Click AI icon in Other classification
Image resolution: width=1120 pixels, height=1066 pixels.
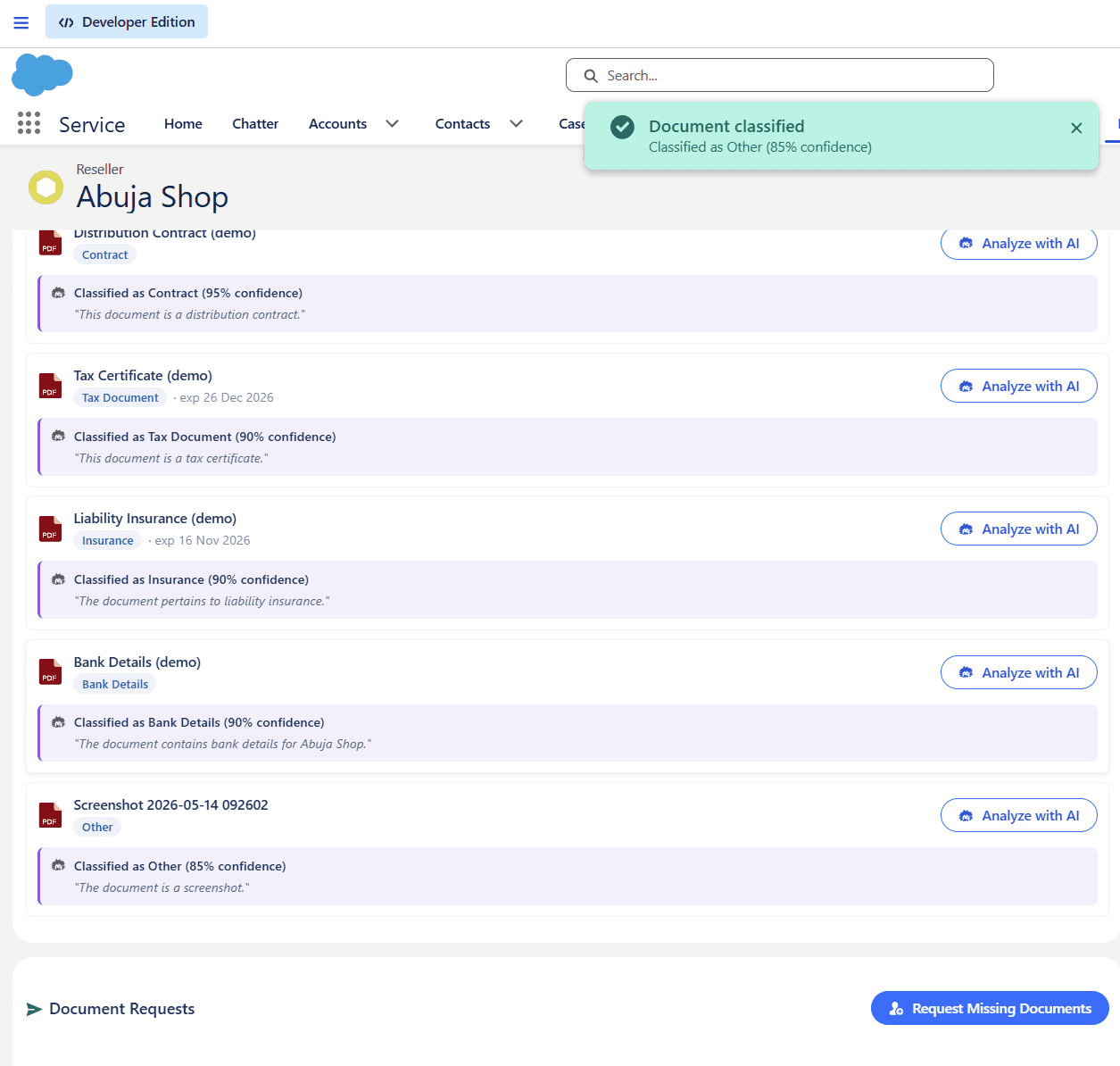pyautogui.click(x=58, y=866)
